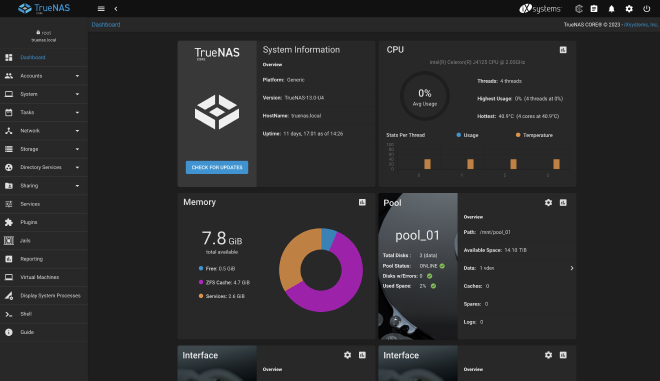The width and height of the screenshot is (660, 381).
Task: Open alerts bell icon
Action: click(612, 8)
